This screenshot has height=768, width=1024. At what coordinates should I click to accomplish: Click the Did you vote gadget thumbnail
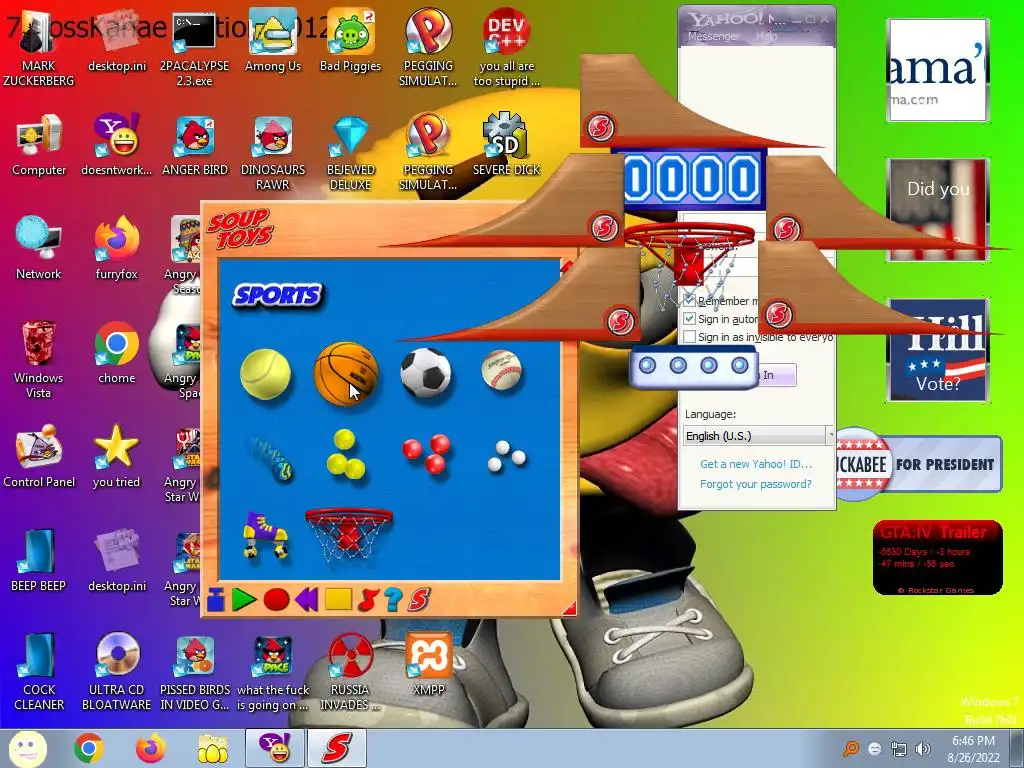tap(938, 210)
